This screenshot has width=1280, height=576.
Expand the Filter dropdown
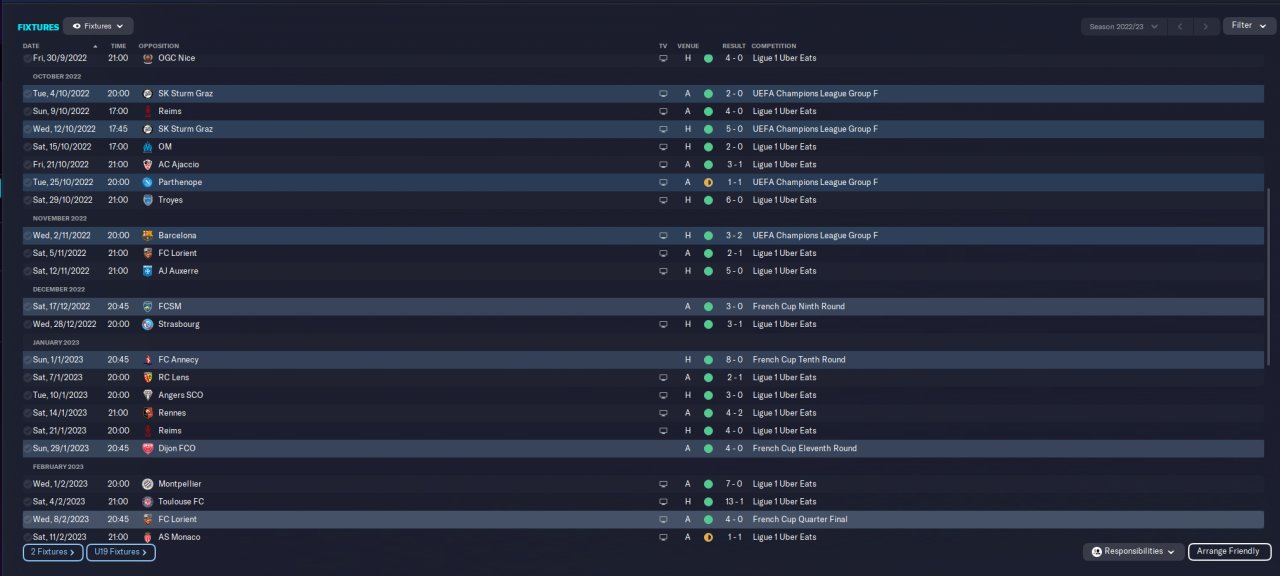click(1248, 26)
